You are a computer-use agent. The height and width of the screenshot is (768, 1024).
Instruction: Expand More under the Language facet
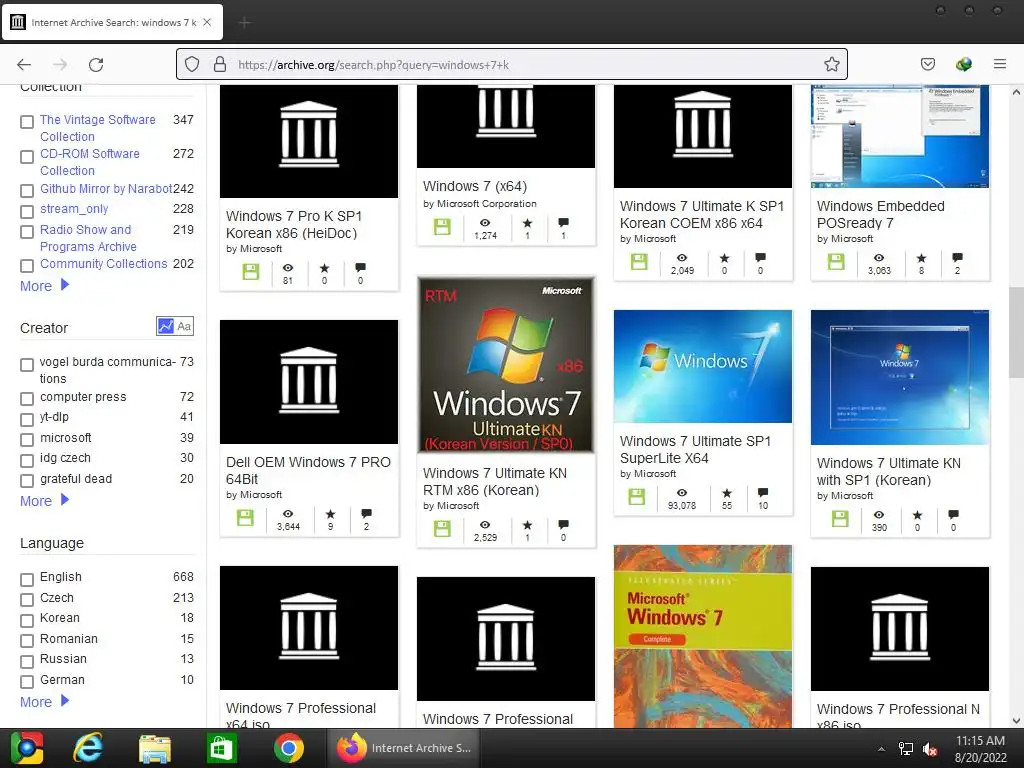tap(44, 702)
